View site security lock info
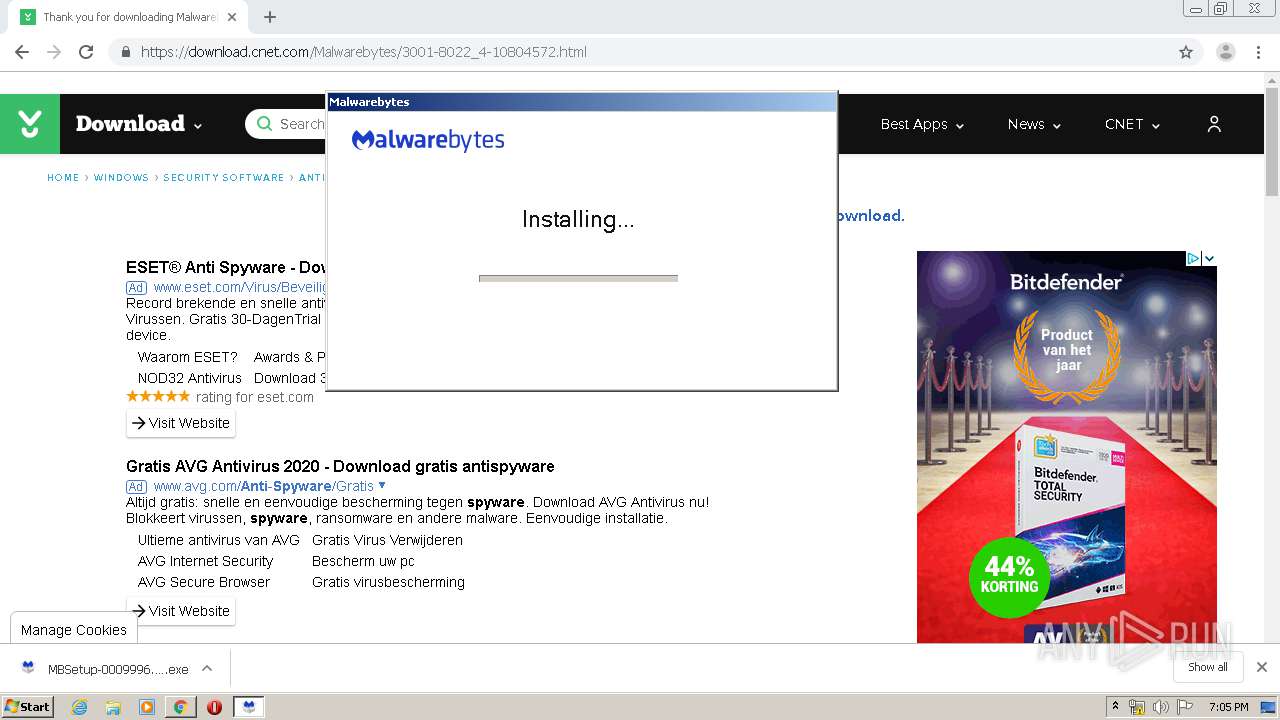 [126, 52]
